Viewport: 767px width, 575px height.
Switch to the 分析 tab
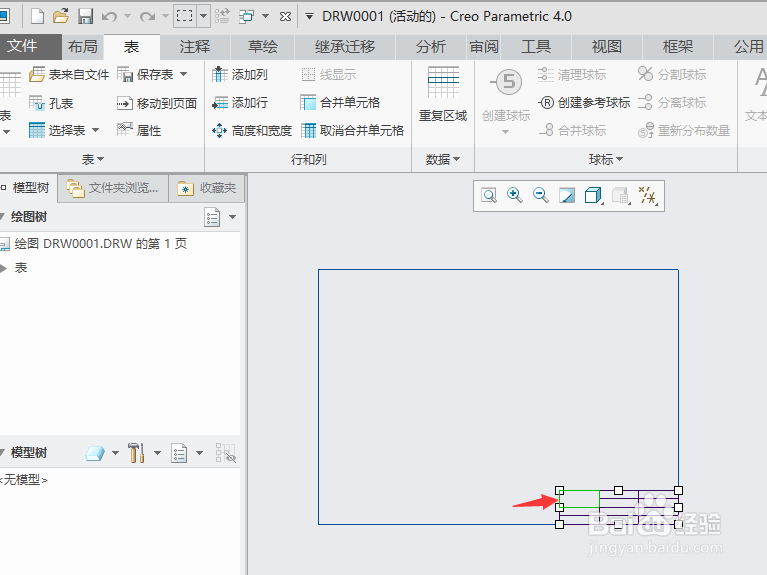pyautogui.click(x=430, y=46)
